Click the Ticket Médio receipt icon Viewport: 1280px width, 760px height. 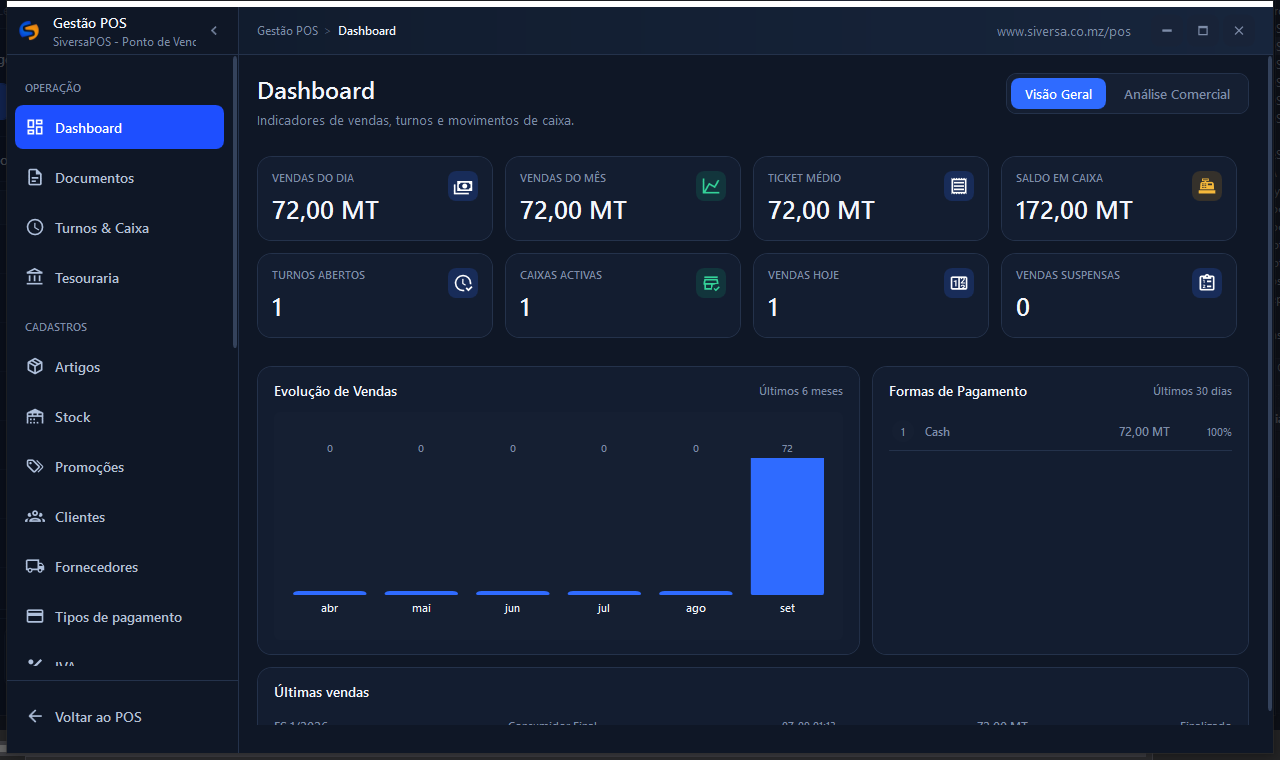(959, 186)
